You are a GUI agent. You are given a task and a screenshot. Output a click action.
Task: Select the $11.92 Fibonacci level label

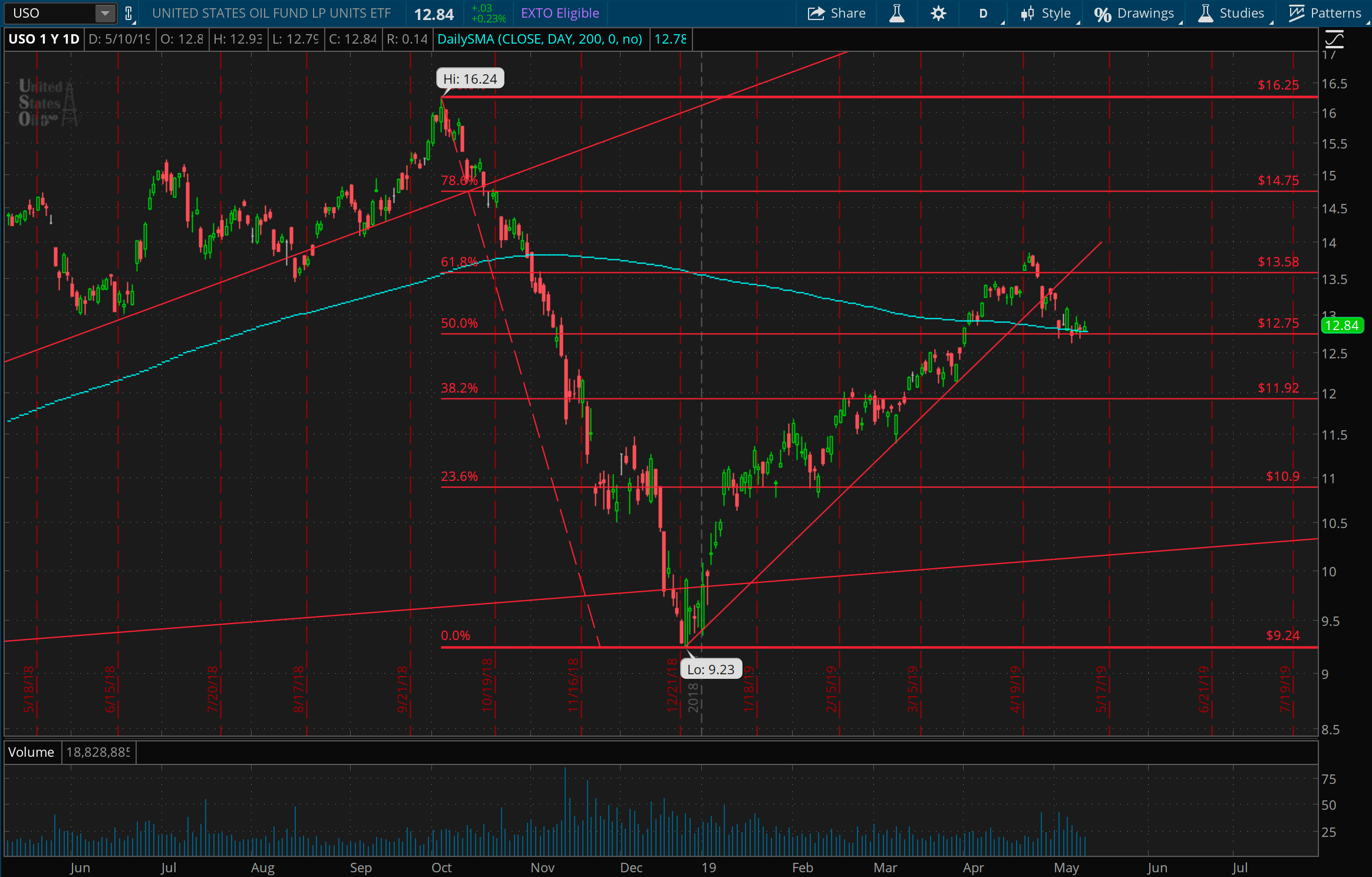(1278, 388)
